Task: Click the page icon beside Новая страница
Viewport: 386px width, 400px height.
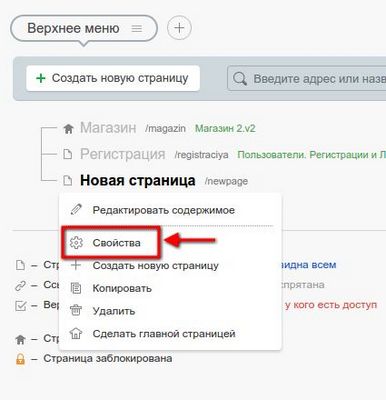Action: click(x=68, y=181)
